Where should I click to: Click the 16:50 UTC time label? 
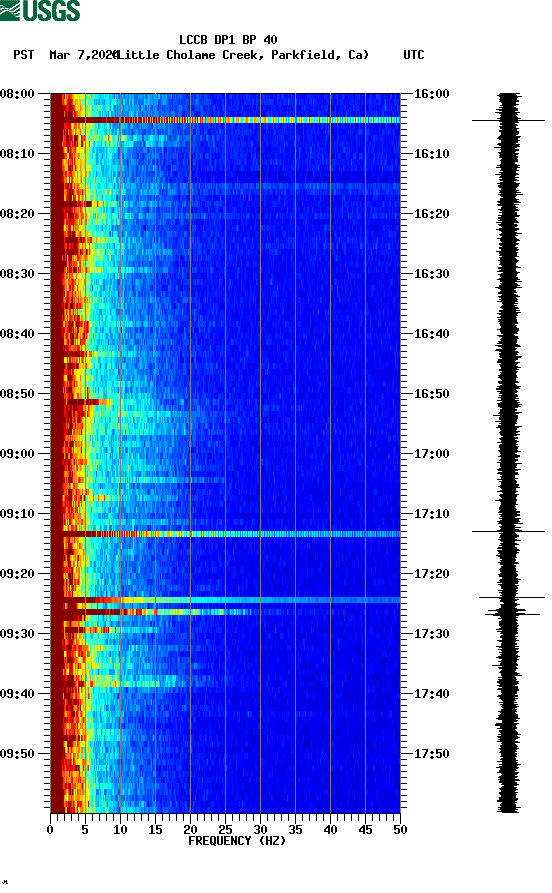pos(431,394)
